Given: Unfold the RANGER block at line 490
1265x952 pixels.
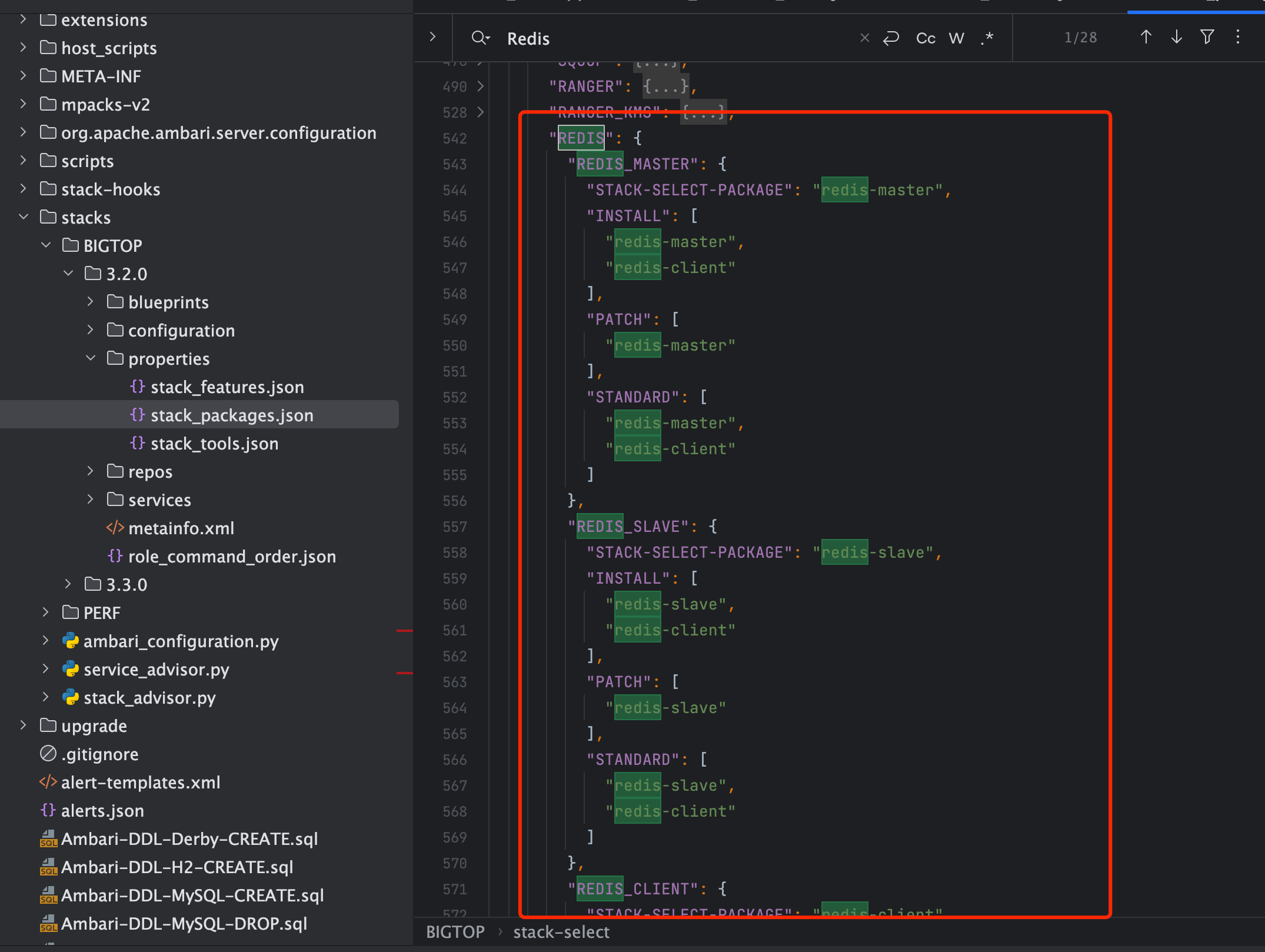Looking at the screenshot, I should point(481,86).
